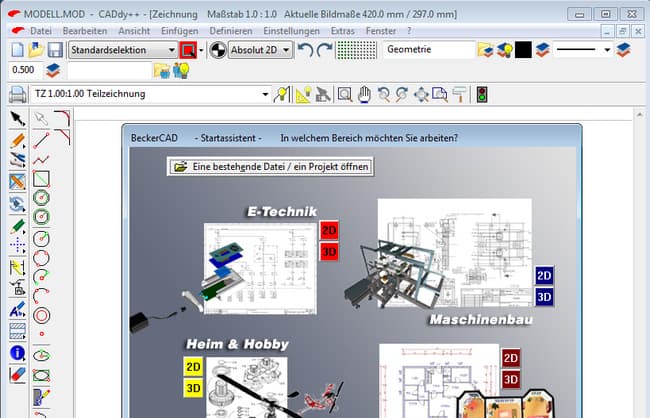Click the empty group name field in second toolbar row

(109, 70)
